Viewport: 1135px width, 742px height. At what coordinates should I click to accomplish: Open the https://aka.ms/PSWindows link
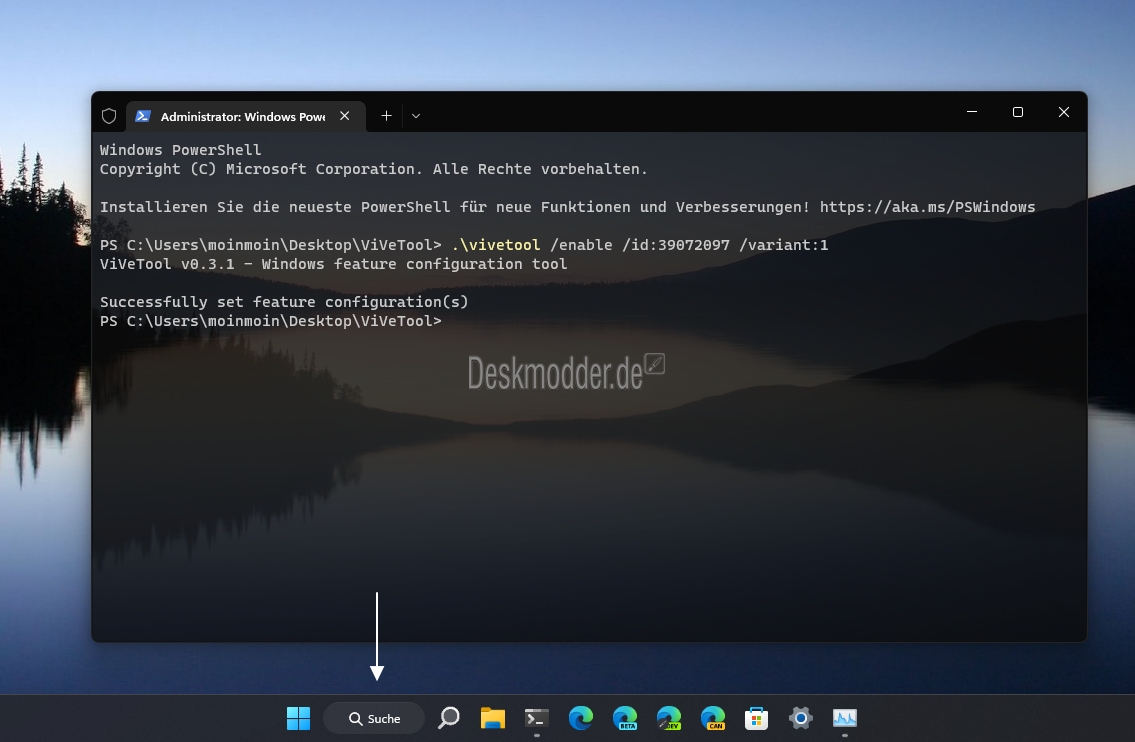pyautogui.click(x=927, y=207)
